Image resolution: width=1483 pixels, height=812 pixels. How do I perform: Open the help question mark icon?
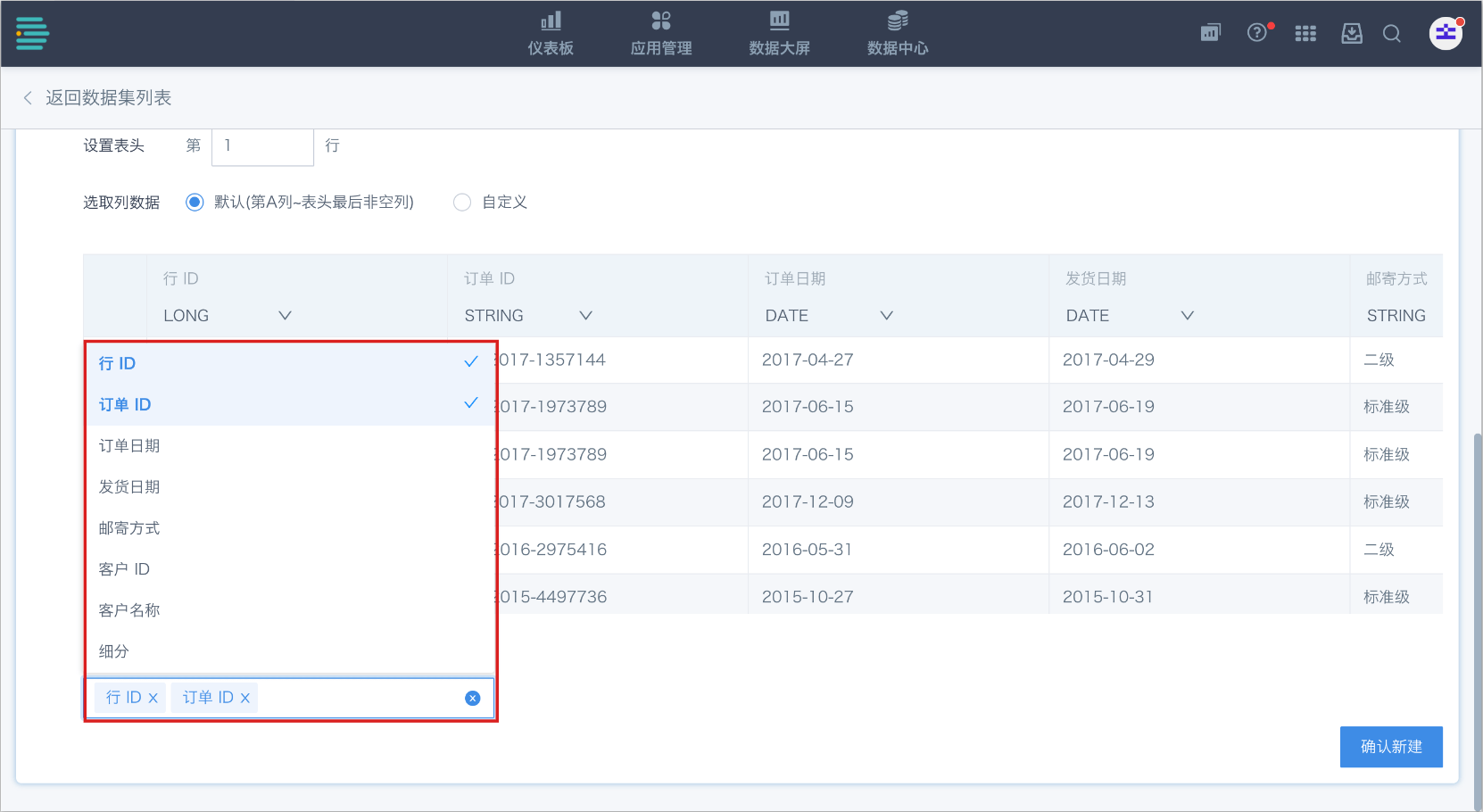[x=1256, y=33]
